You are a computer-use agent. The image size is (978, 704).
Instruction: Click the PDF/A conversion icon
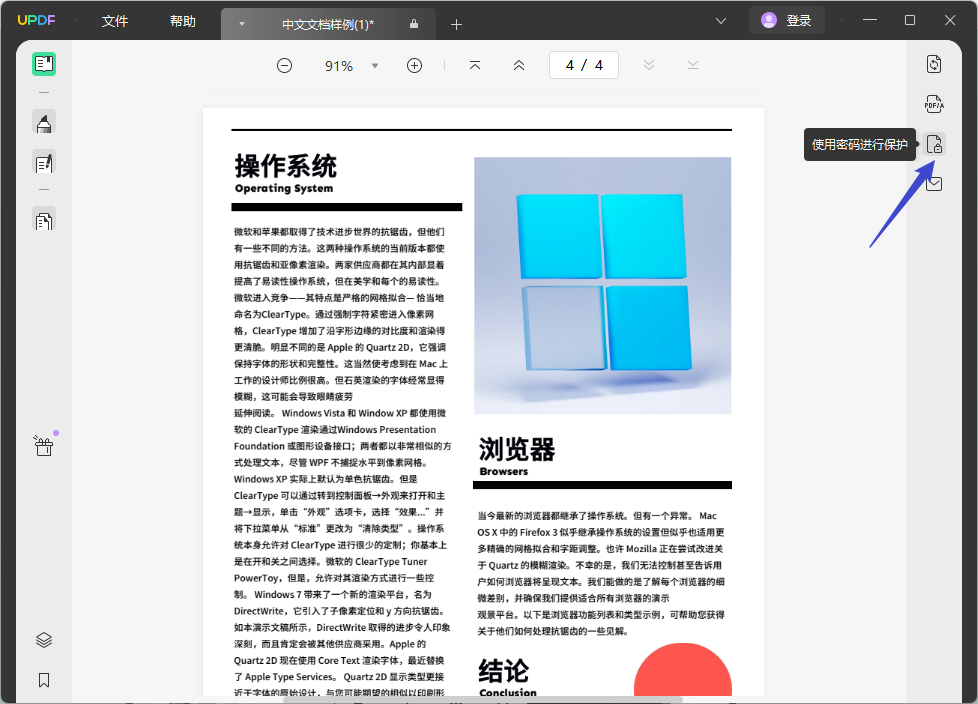point(933,104)
